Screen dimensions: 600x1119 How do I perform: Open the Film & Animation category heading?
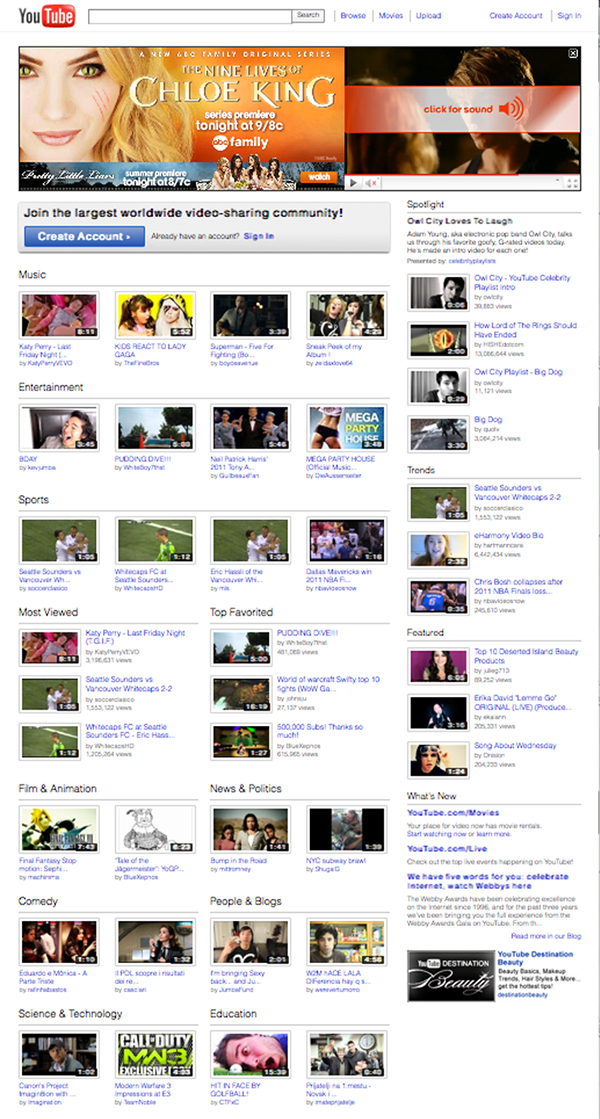[58, 789]
